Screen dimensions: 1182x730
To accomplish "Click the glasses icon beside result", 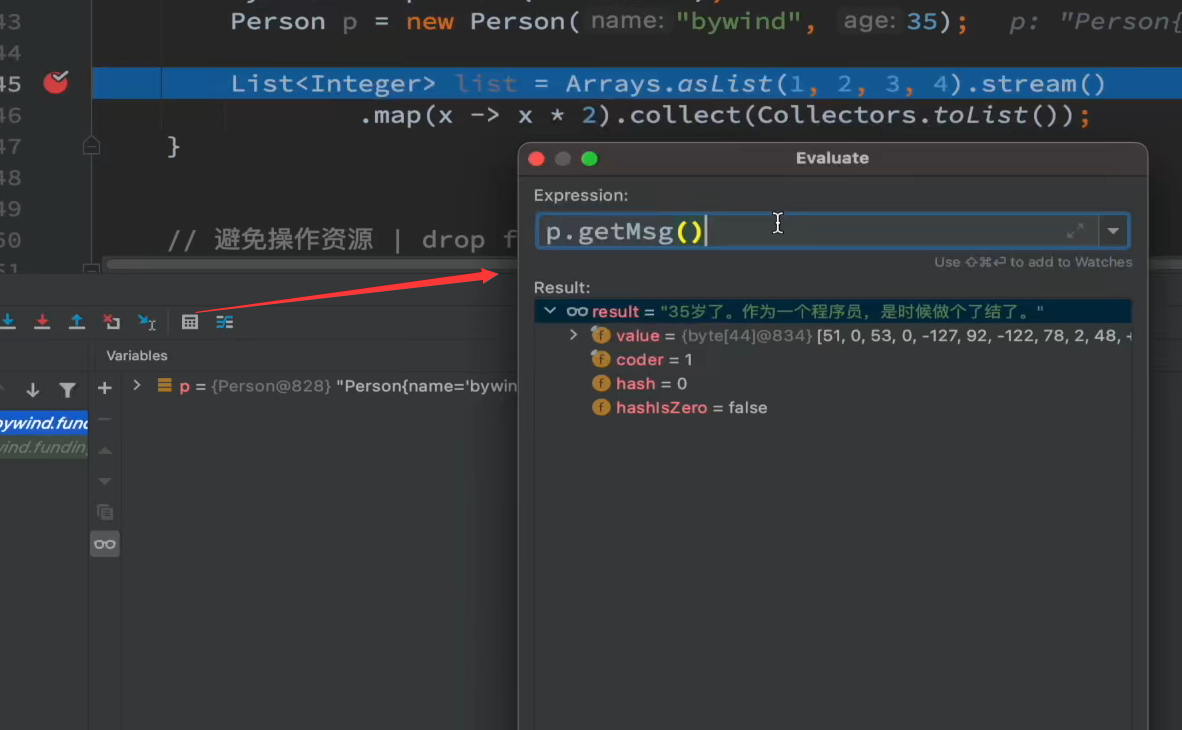I will pyautogui.click(x=577, y=311).
